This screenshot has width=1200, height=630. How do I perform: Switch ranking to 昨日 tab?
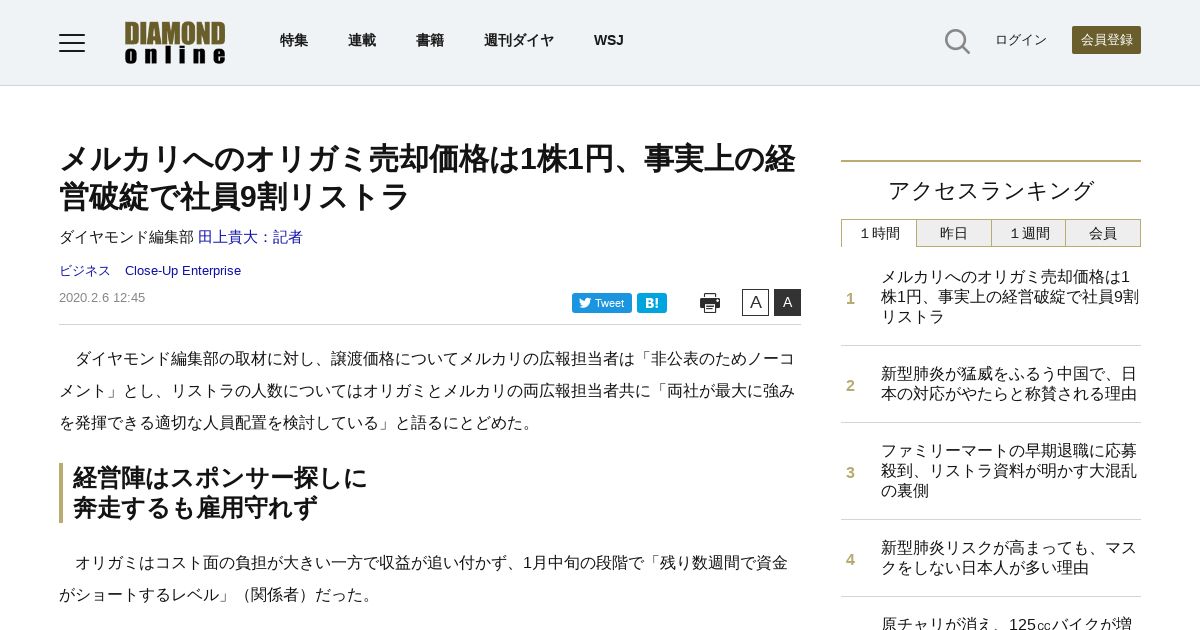pyautogui.click(x=954, y=233)
